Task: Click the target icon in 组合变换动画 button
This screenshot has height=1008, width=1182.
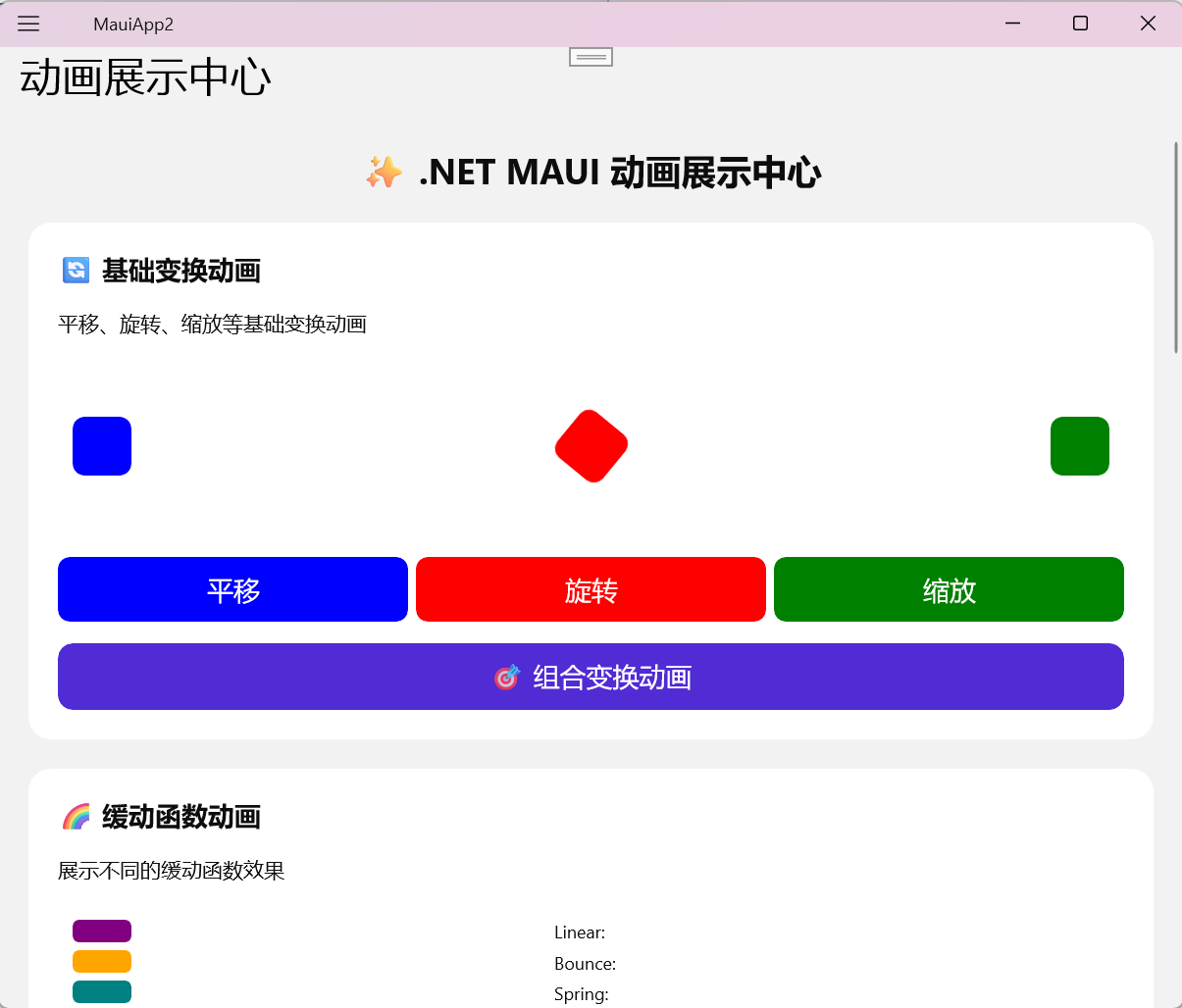Action: (506, 677)
